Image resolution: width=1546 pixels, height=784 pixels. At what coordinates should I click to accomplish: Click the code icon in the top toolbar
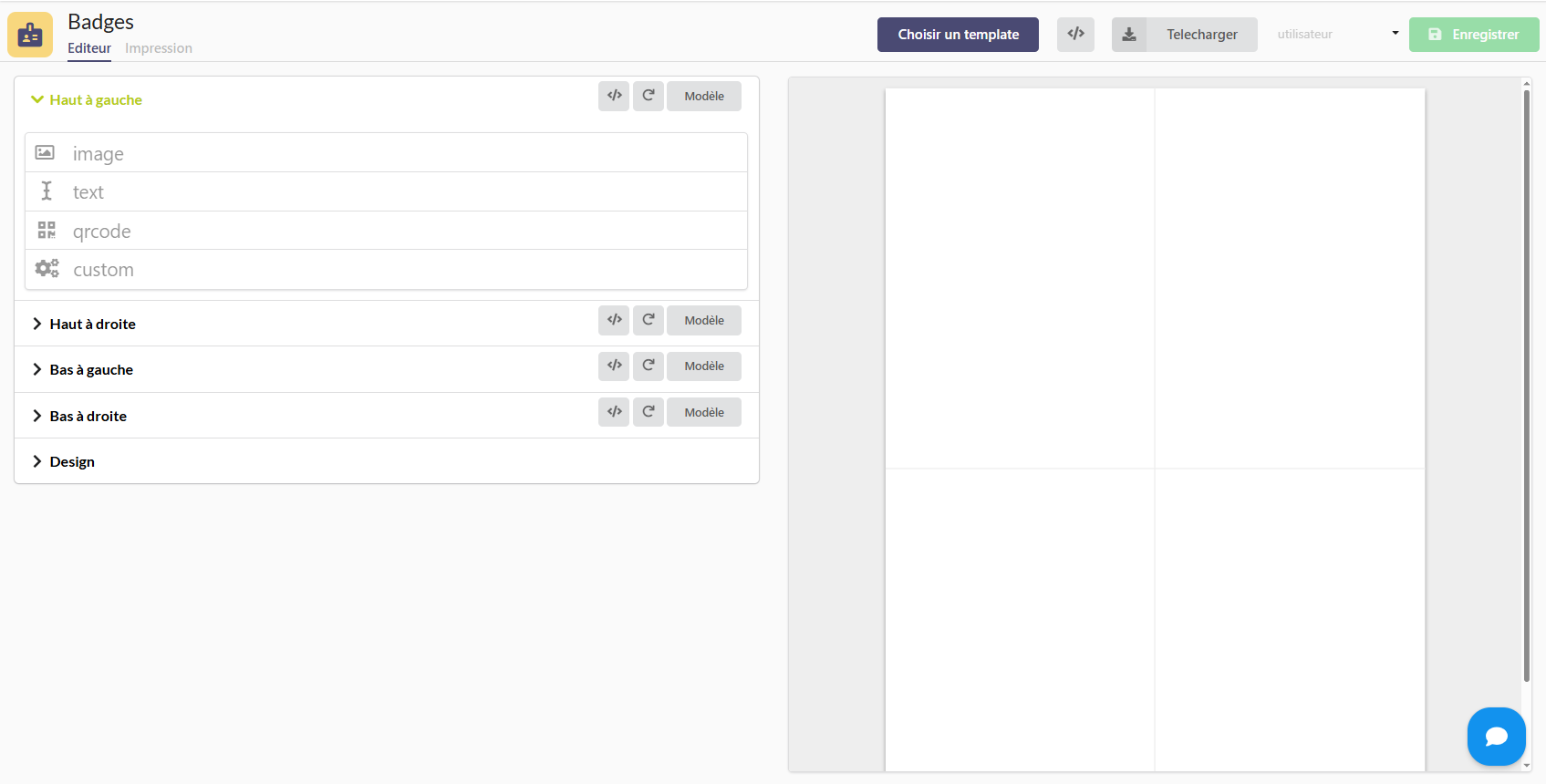[1075, 35]
